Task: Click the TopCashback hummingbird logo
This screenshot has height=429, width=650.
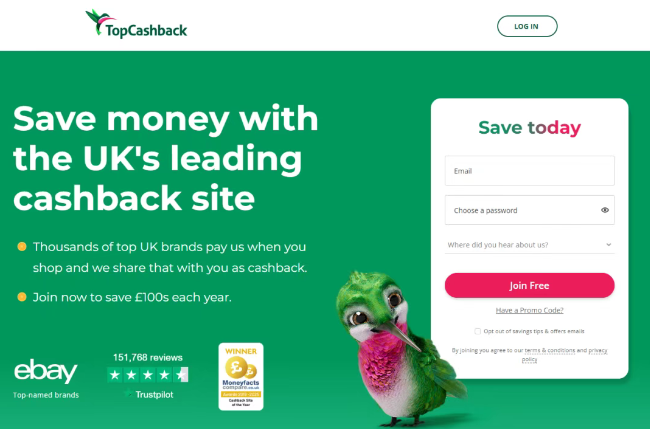Action: [136, 24]
